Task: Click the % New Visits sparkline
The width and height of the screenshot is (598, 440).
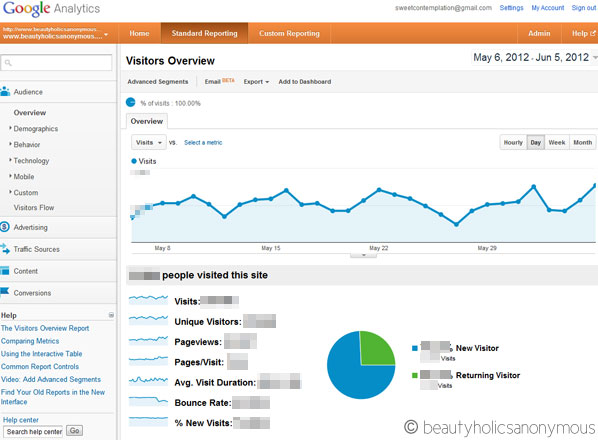Action: pyautogui.click(x=148, y=421)
